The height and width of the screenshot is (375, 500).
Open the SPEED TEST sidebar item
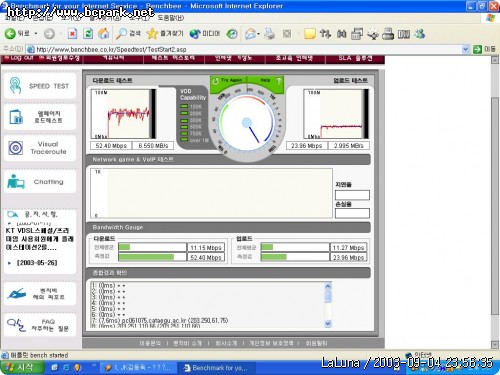click(40, 86)
